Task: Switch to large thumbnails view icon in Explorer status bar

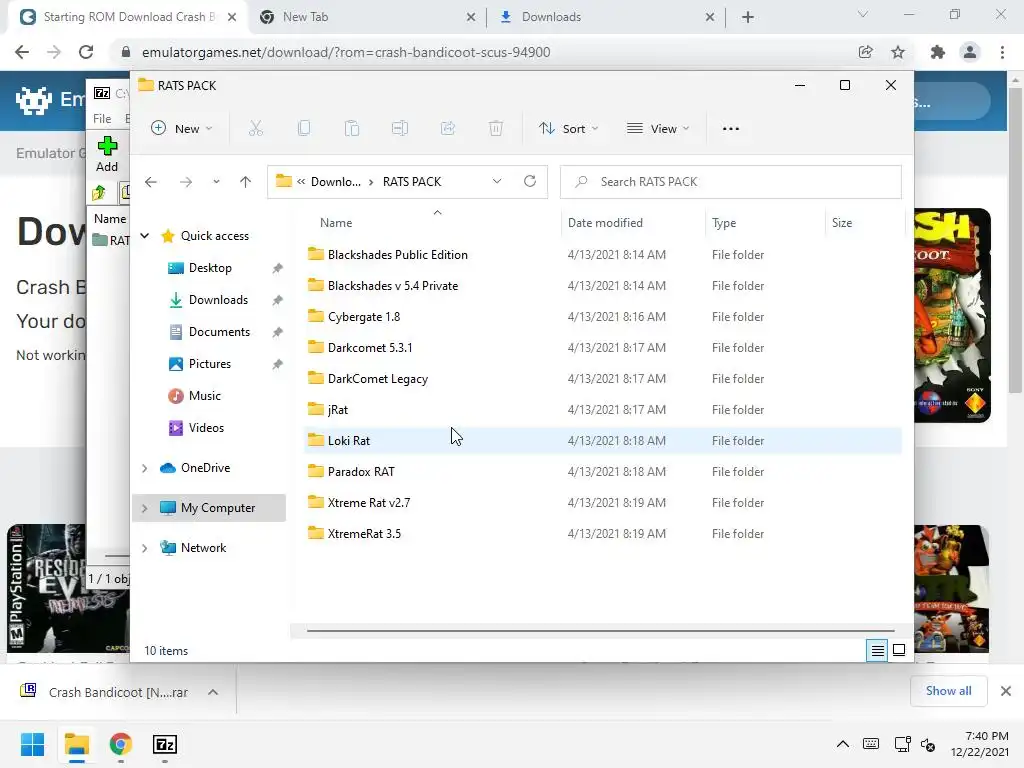Action: point(899,650)
